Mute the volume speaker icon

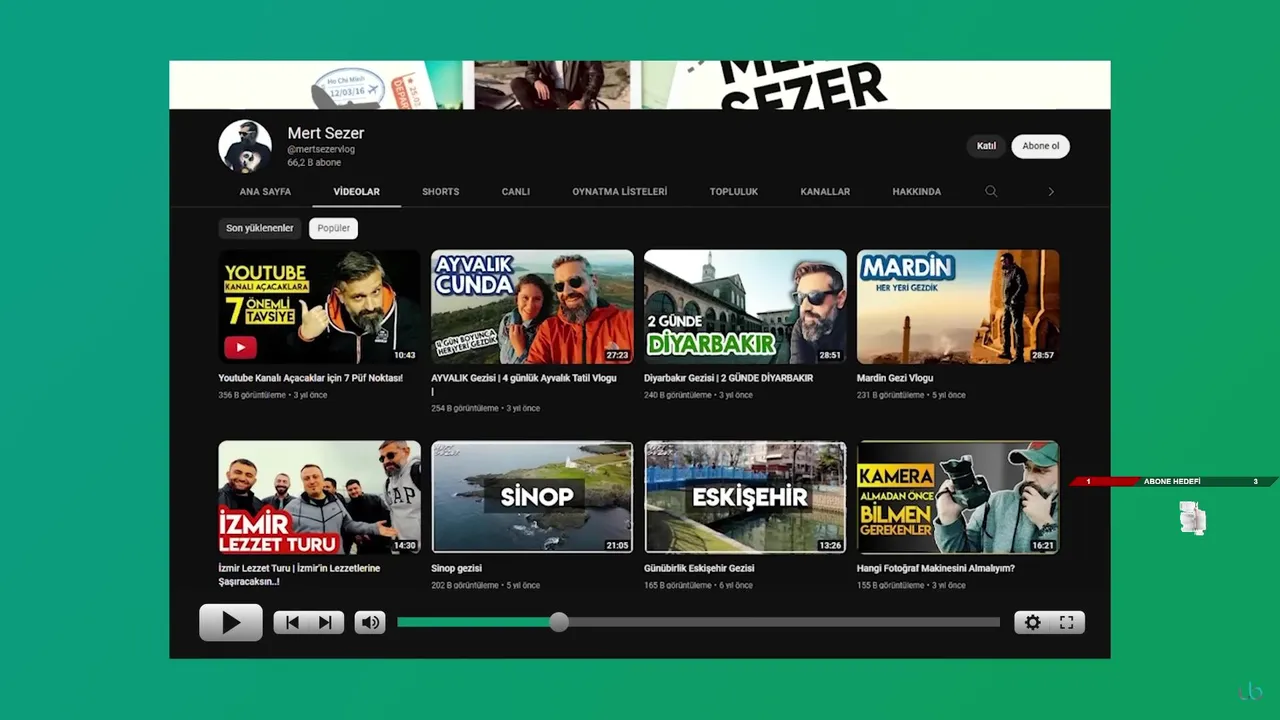click(x=370, y=622)
